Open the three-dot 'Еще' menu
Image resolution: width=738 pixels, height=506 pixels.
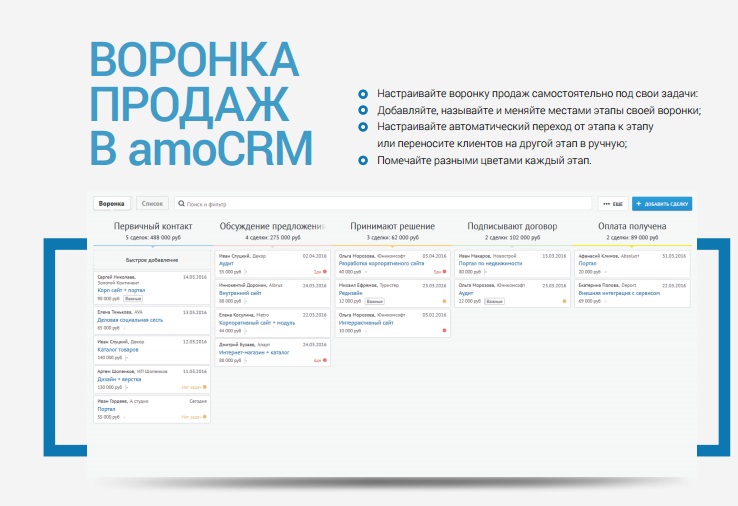pos(613,204)
